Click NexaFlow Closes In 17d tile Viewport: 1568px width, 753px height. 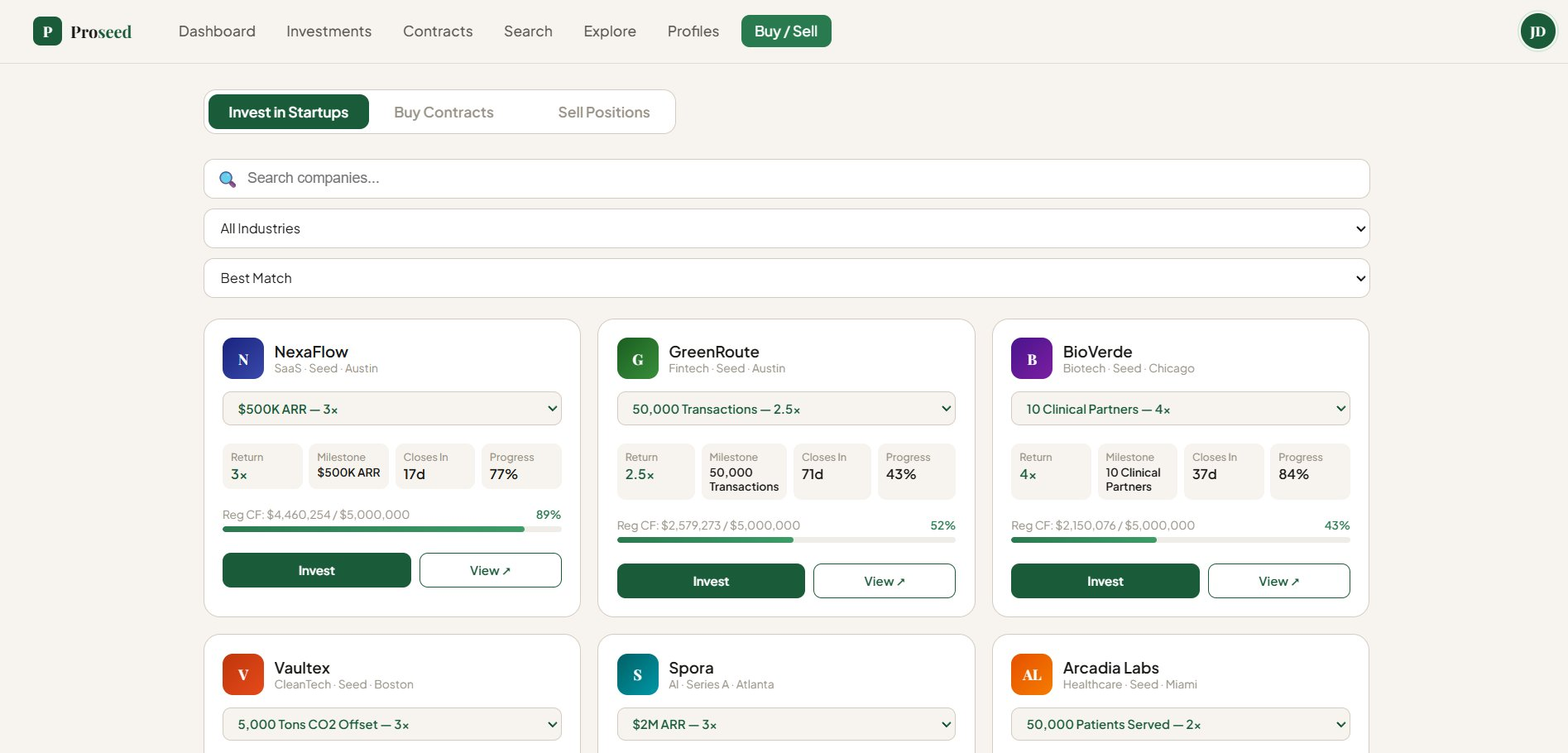point(434,466)
